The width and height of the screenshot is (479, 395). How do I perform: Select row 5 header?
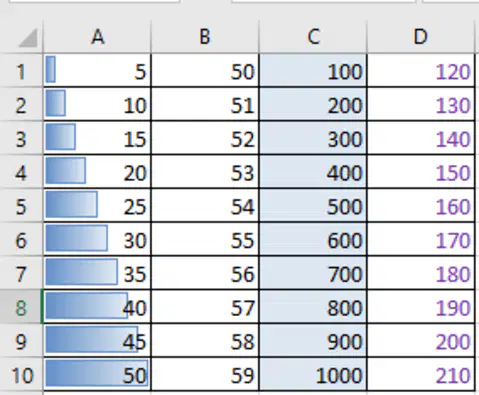(x=21, y=206)
